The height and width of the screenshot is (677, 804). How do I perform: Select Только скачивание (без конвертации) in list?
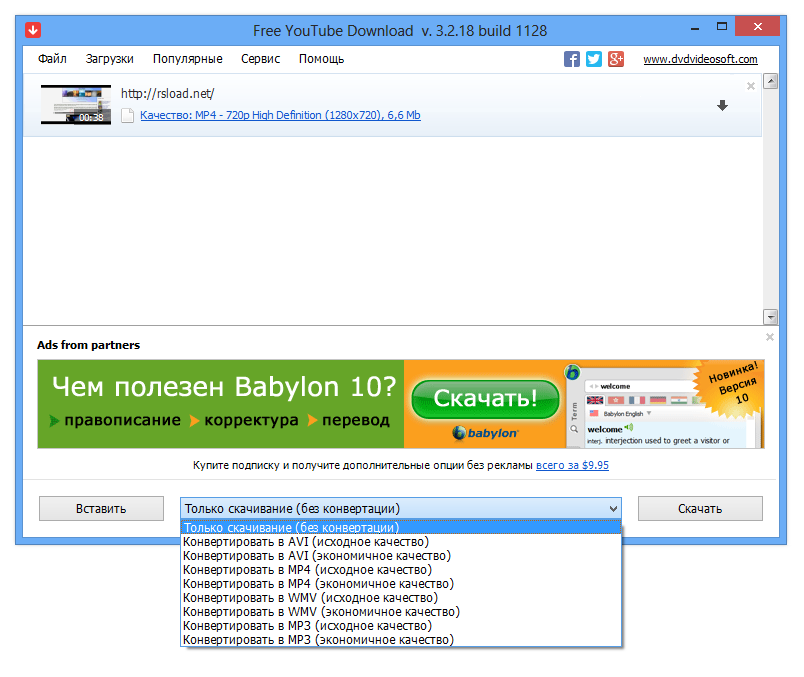(401, 528)
